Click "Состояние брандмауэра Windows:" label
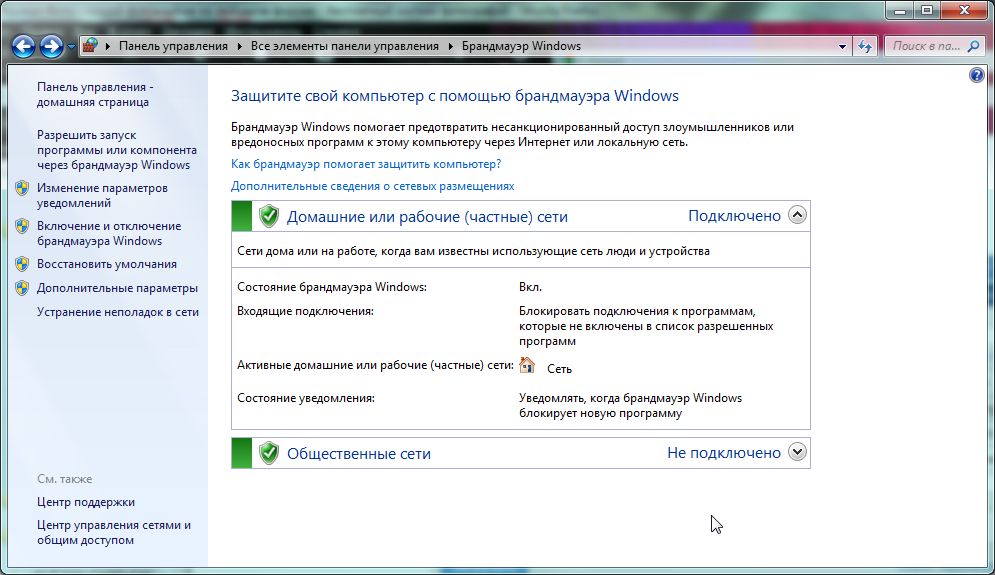This screenshot has height=575, width=995. (x=332, y=287)
